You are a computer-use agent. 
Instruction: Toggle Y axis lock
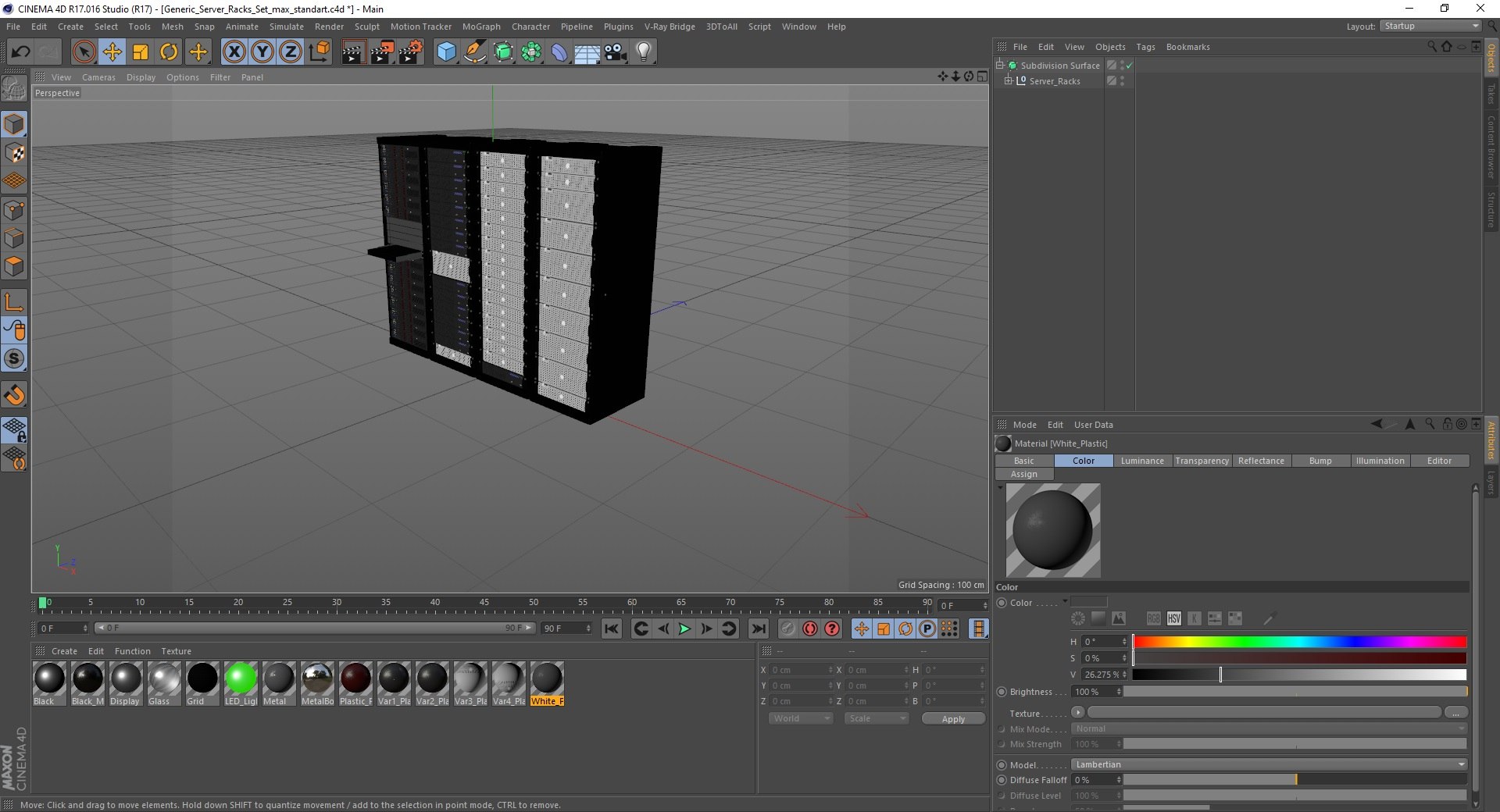(262, 52)
